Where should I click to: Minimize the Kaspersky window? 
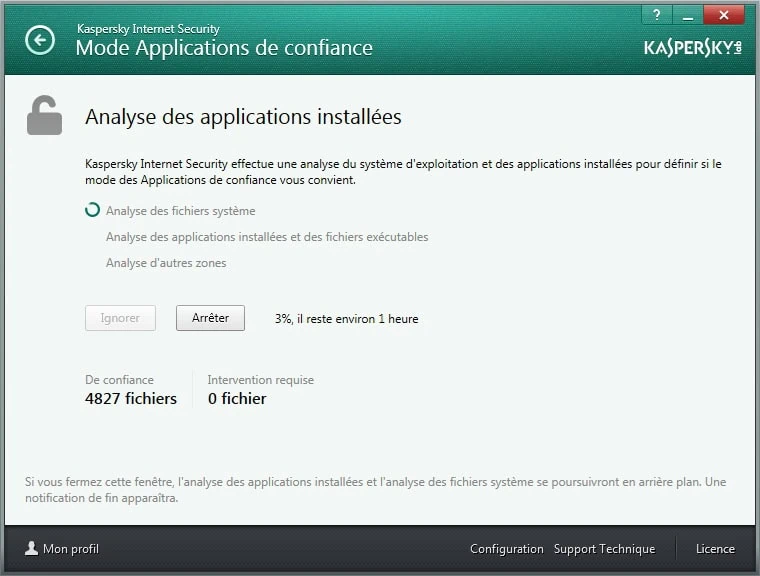click(687, 15)
